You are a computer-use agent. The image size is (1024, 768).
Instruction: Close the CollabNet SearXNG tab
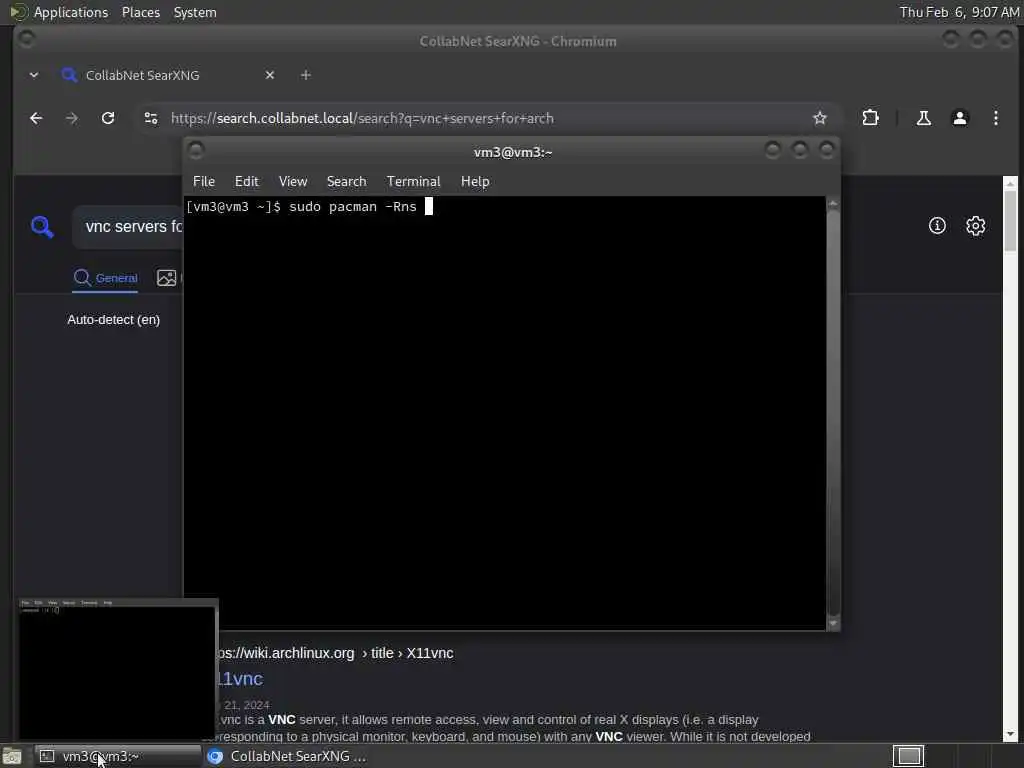270,75
